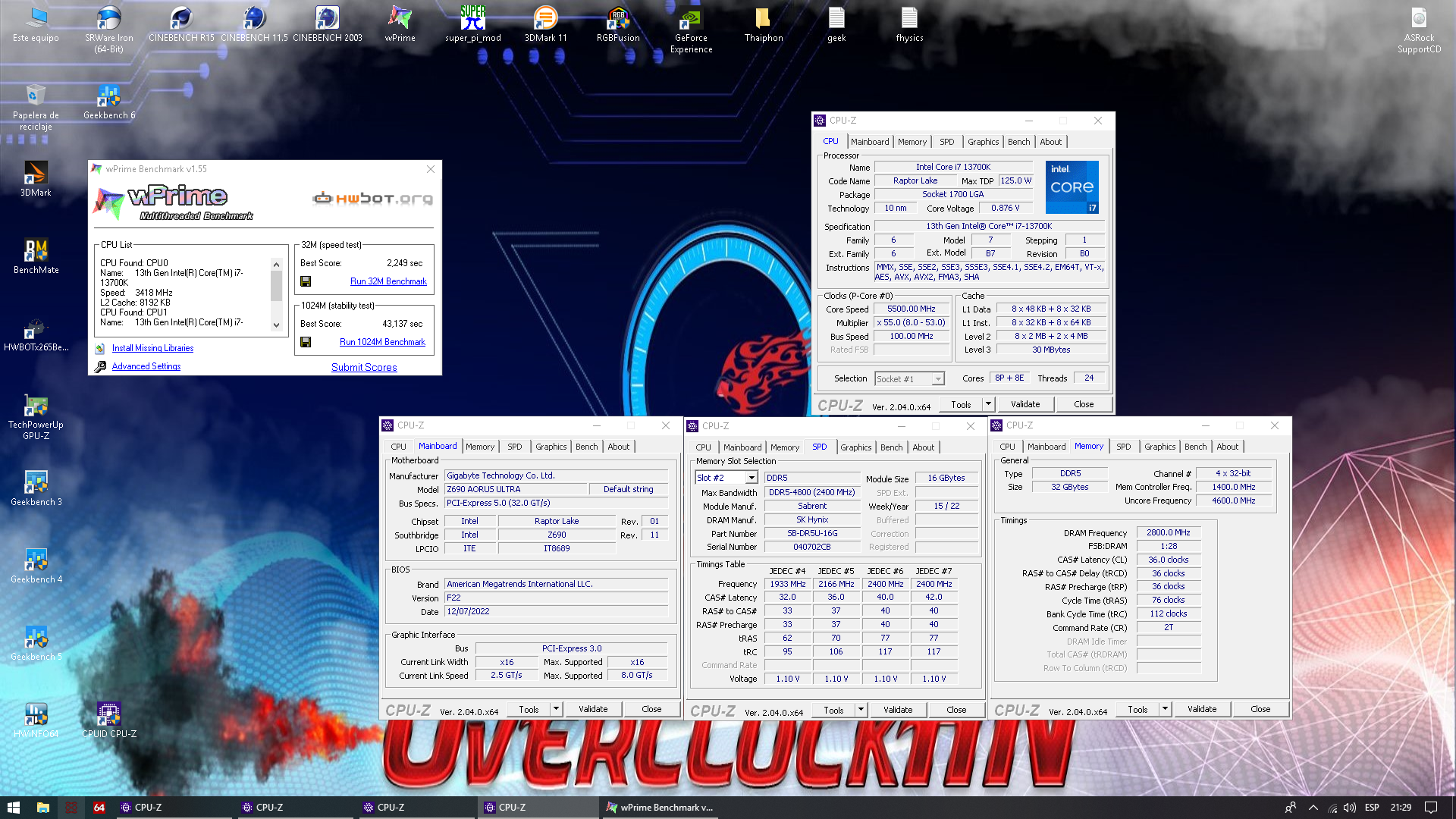1456x819 pixels.
Task: Select SPD tab in Memory CPU-Z window
Action: (x=1123, y=447)
